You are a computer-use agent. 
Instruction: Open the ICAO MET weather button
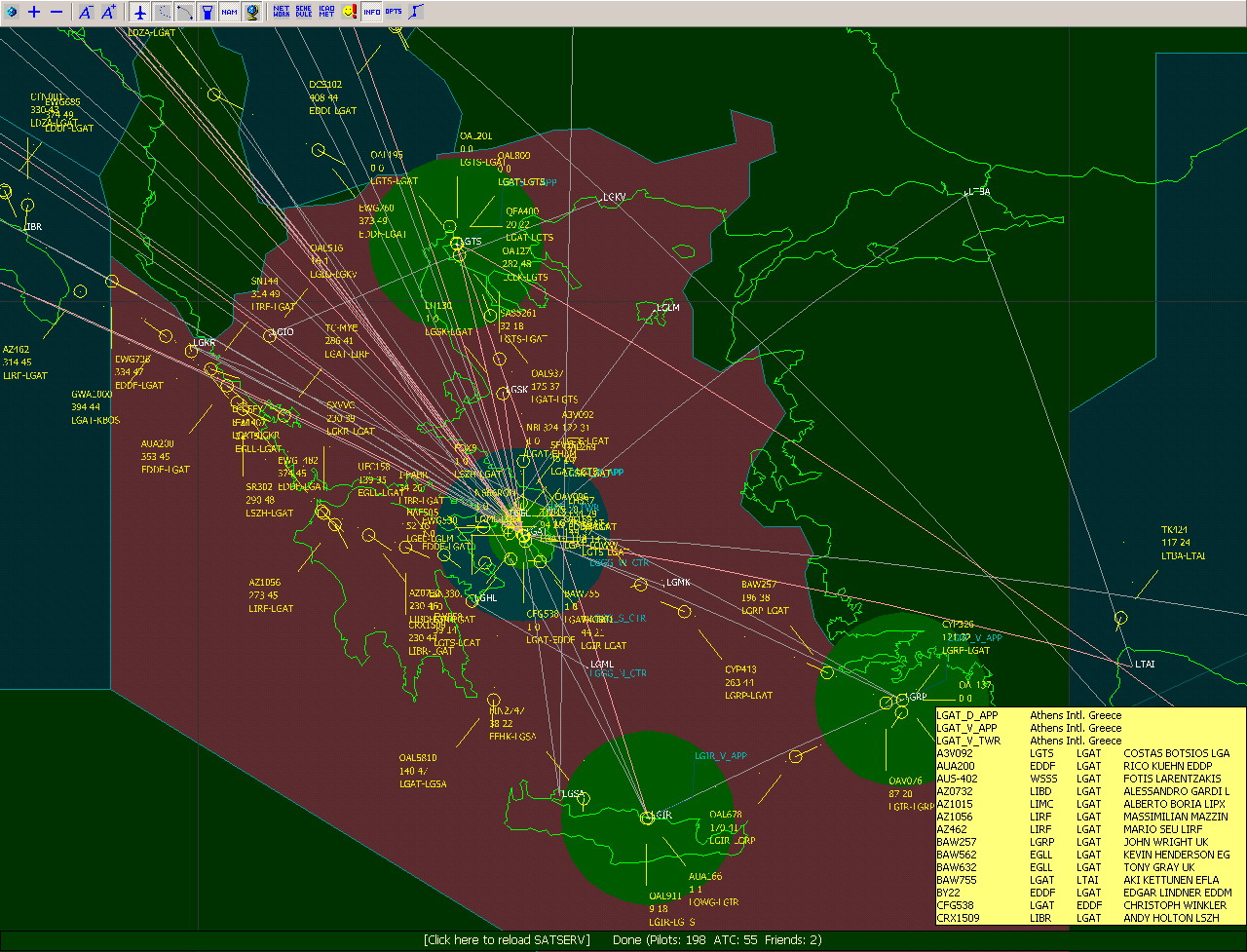tap(326, 13)
